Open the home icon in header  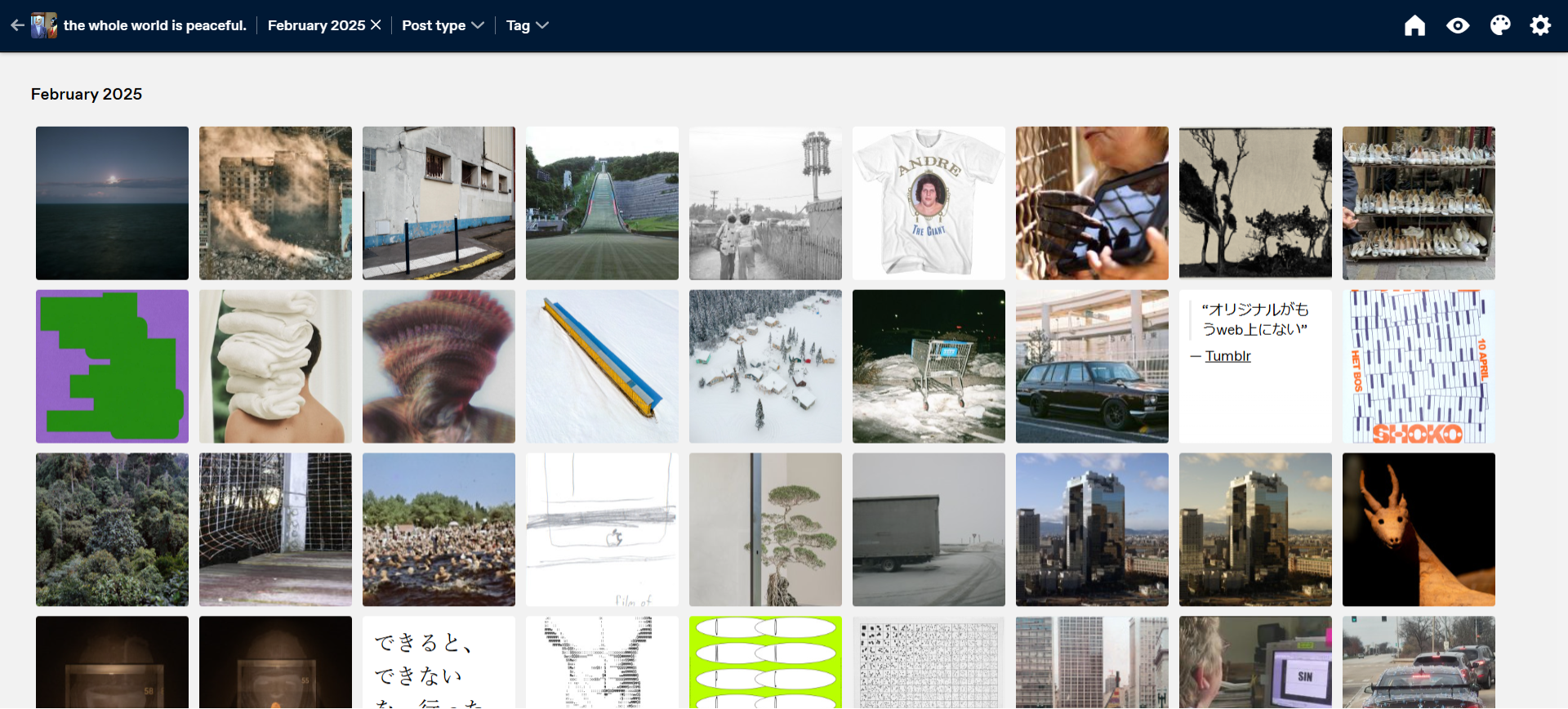[x=1414, y=25]
